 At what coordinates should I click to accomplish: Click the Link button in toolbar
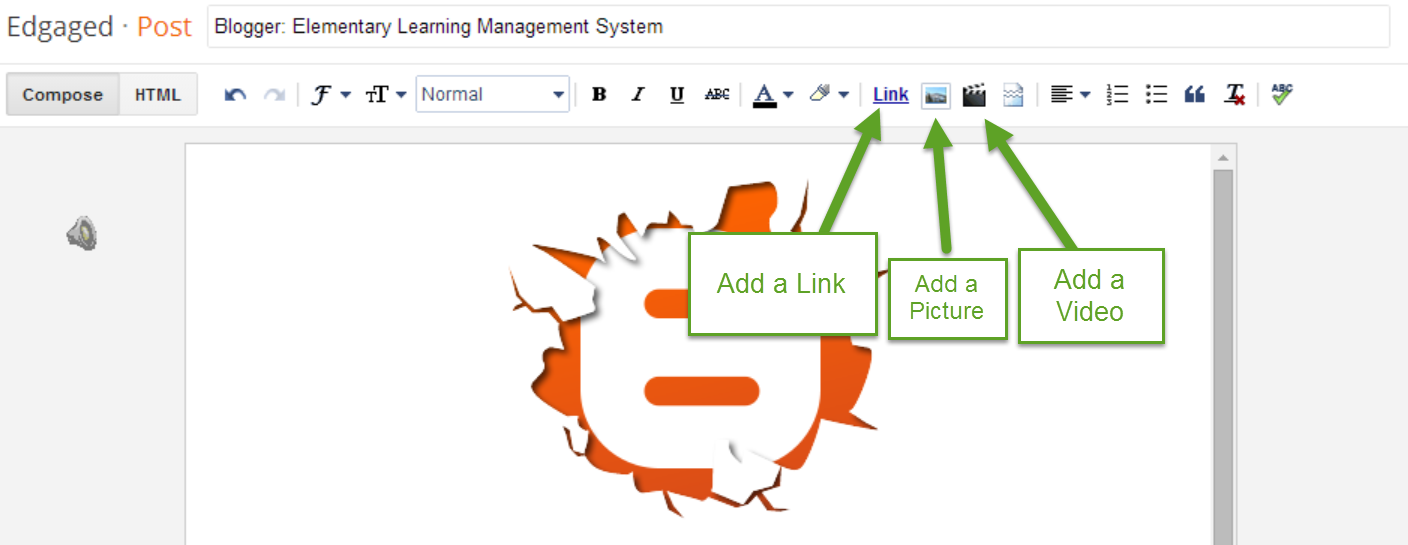[890, 95]
